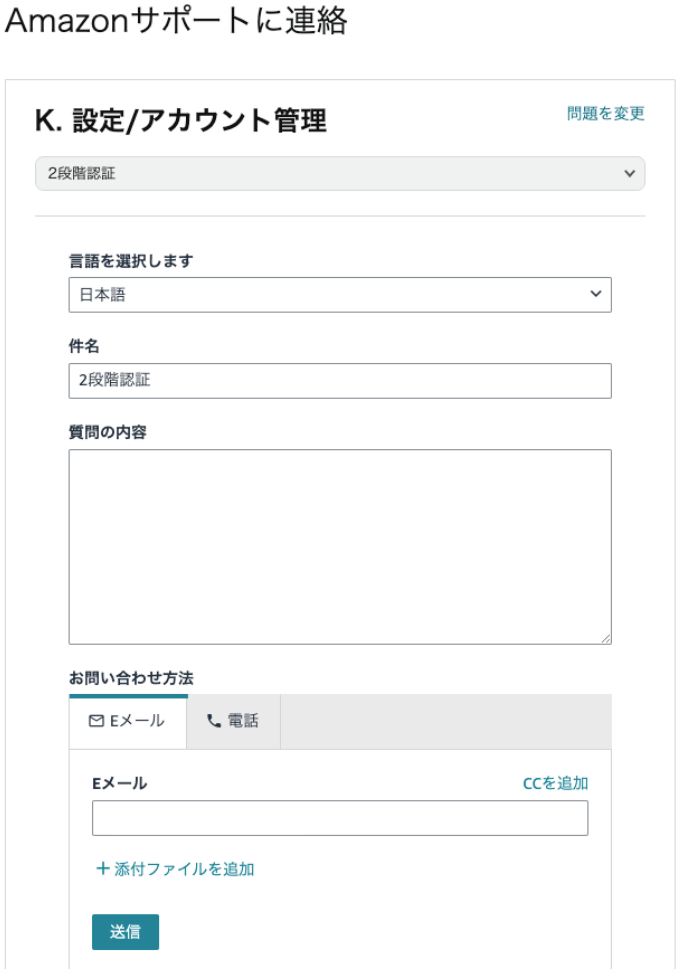Click the resize handle of the question textarea
Viewport: 677px width, 969px height.
tap(606, 639)
